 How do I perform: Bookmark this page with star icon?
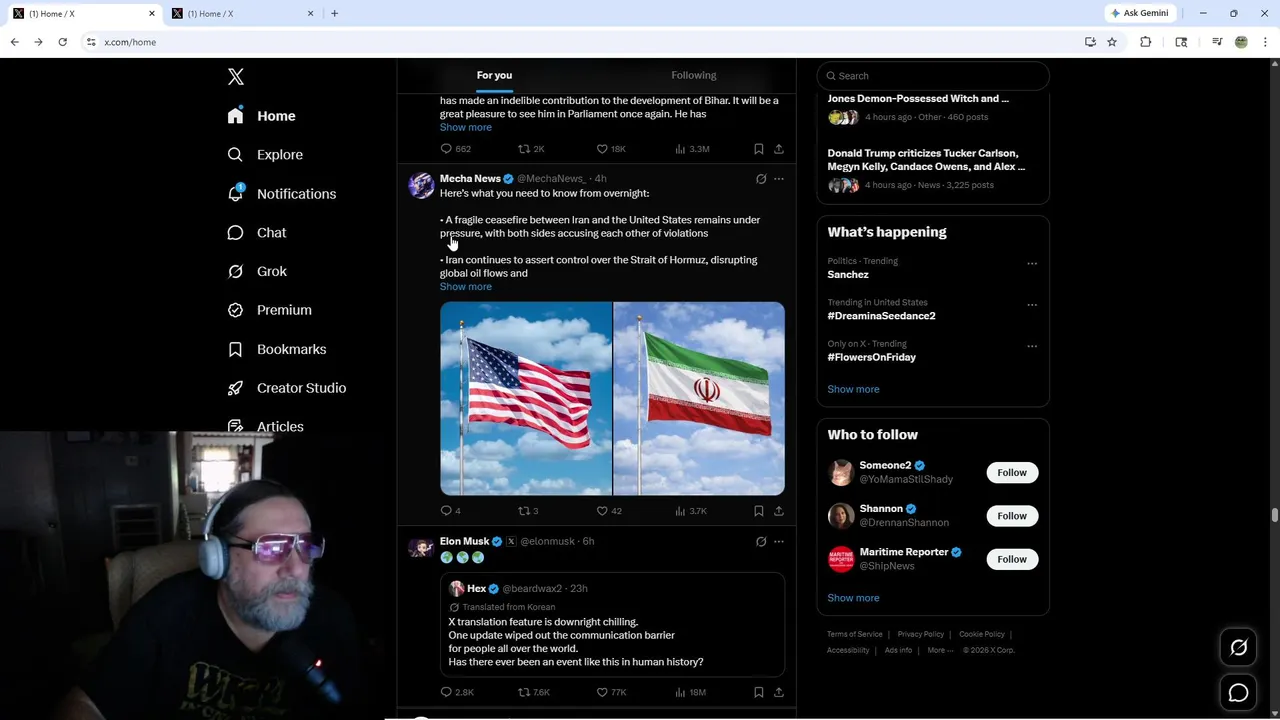click(x=1112, y=42)
